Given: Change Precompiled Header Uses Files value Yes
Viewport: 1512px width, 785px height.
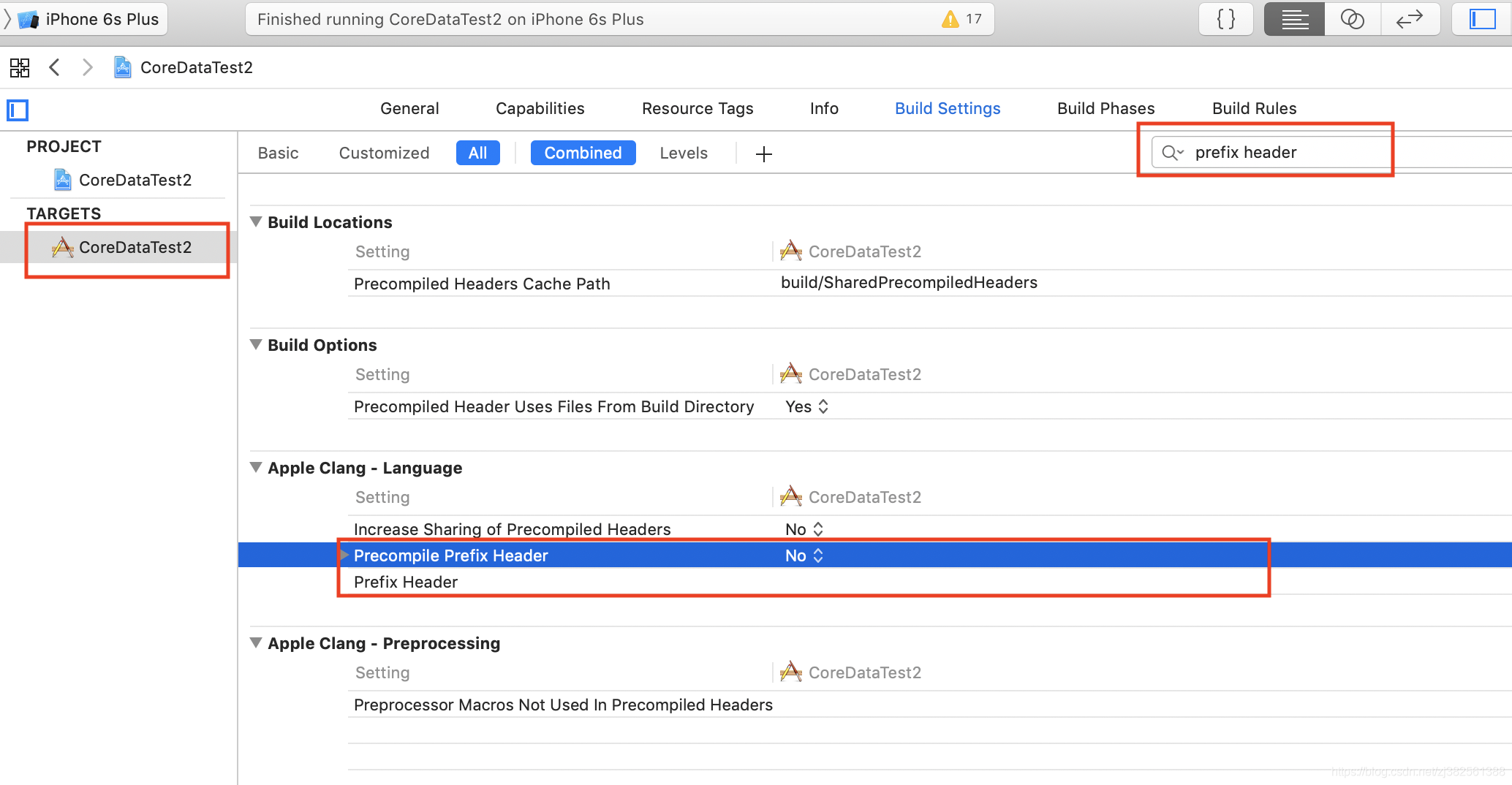Looking at the screenshot, I should [x=807, y=406].
